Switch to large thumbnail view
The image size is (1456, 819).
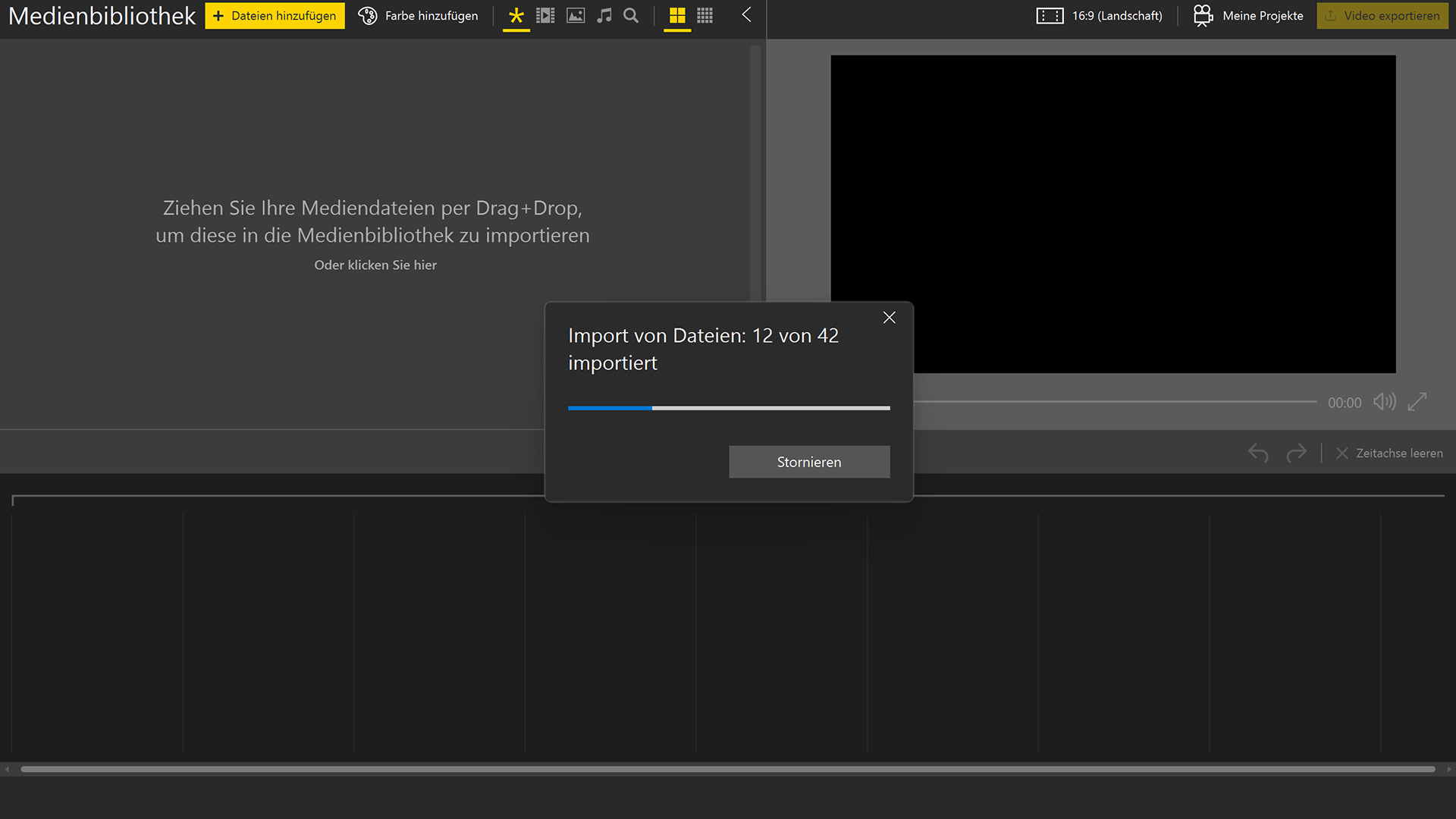pyautogui.click(x=677, y=16)
